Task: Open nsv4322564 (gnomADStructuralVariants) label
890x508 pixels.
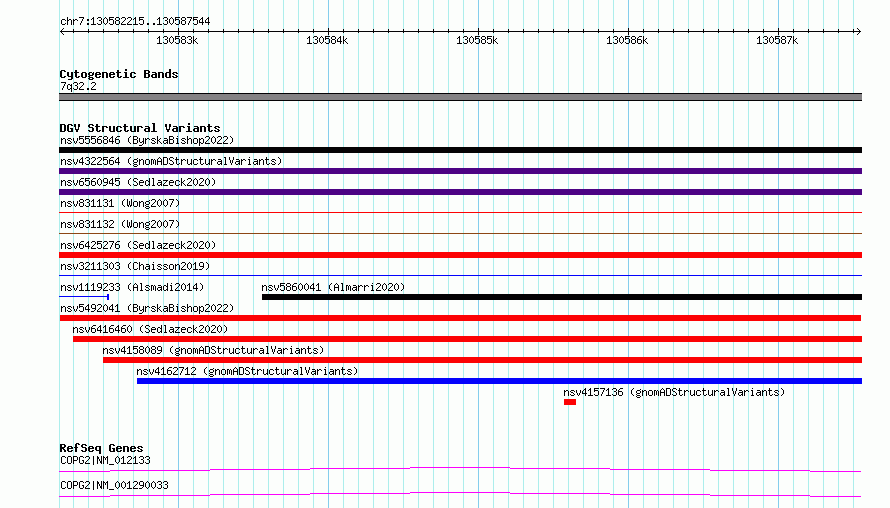Action: 171,161
